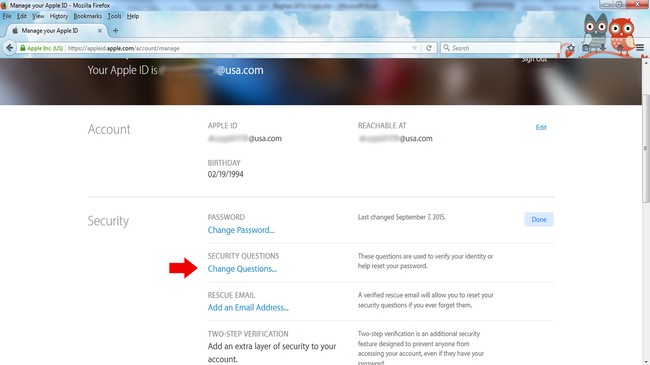Screen dimensions: 650x365
Task: Open the File menu
Action: [7, 16]
